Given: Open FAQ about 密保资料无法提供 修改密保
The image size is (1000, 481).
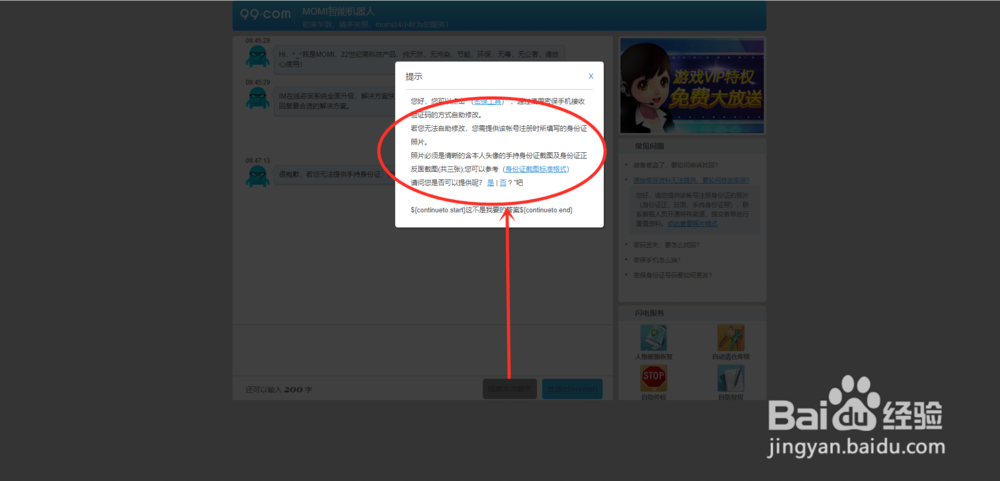Looking at the screenshot, I should (x=691, y=181).
